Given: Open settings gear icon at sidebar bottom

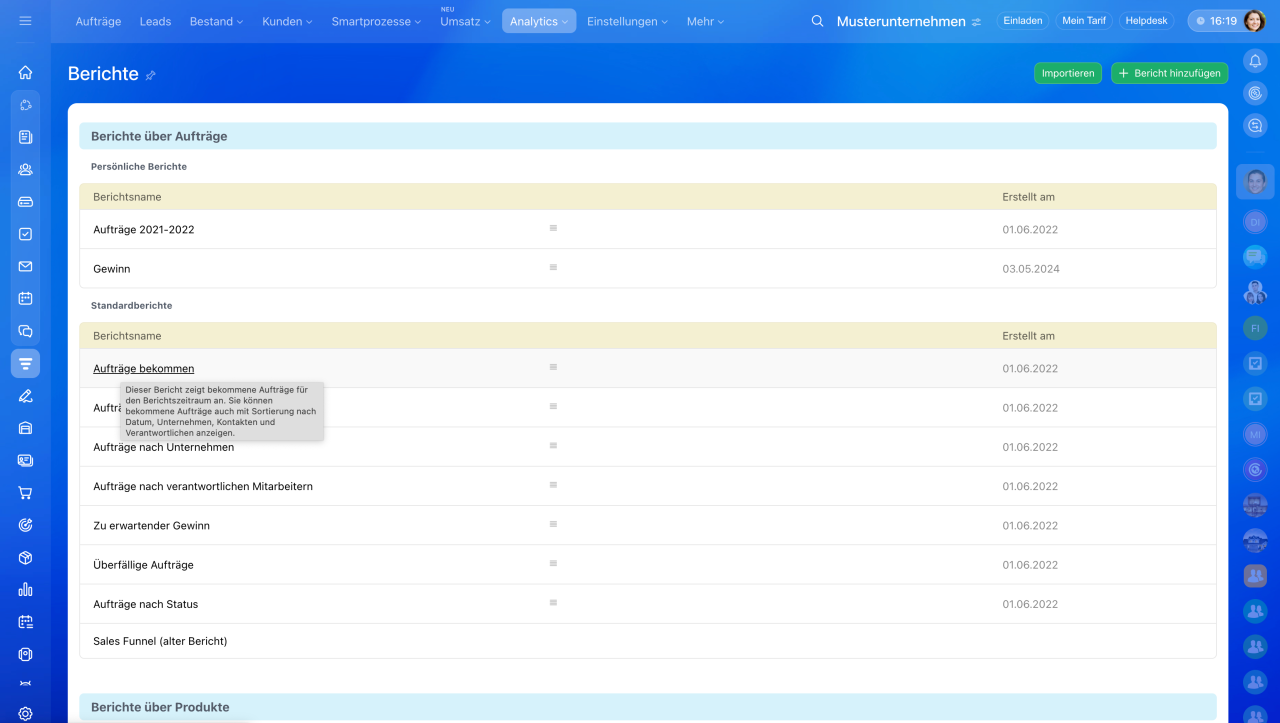Looking at the screenshot, I should 25,713.
